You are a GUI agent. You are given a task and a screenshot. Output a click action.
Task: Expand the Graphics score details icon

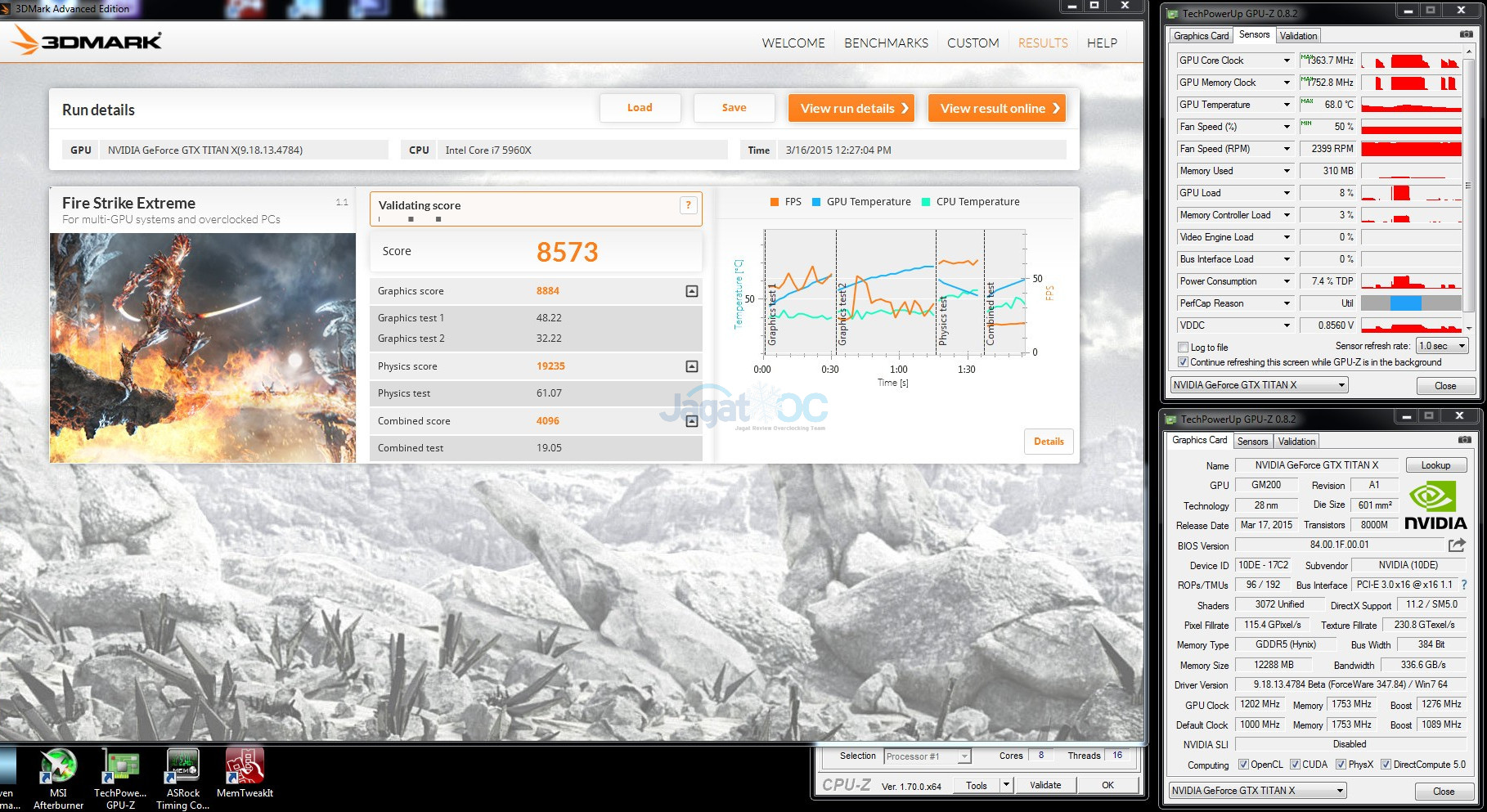pos(692,291)
